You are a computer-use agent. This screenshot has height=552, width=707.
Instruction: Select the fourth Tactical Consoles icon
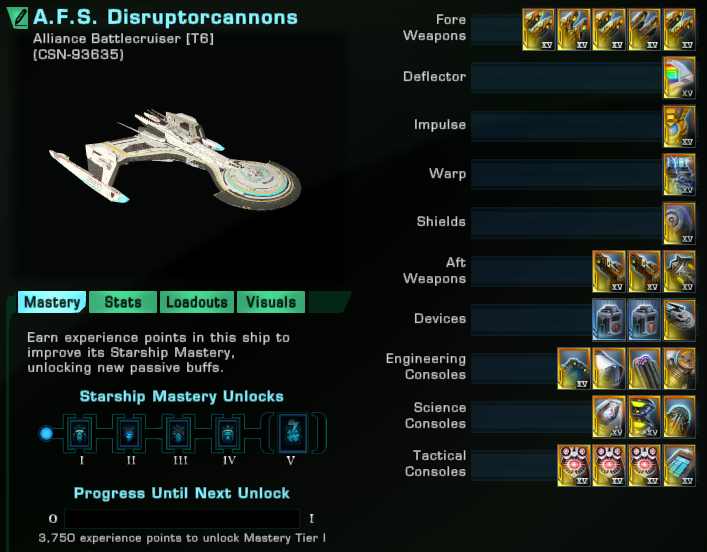click(679, 465)
